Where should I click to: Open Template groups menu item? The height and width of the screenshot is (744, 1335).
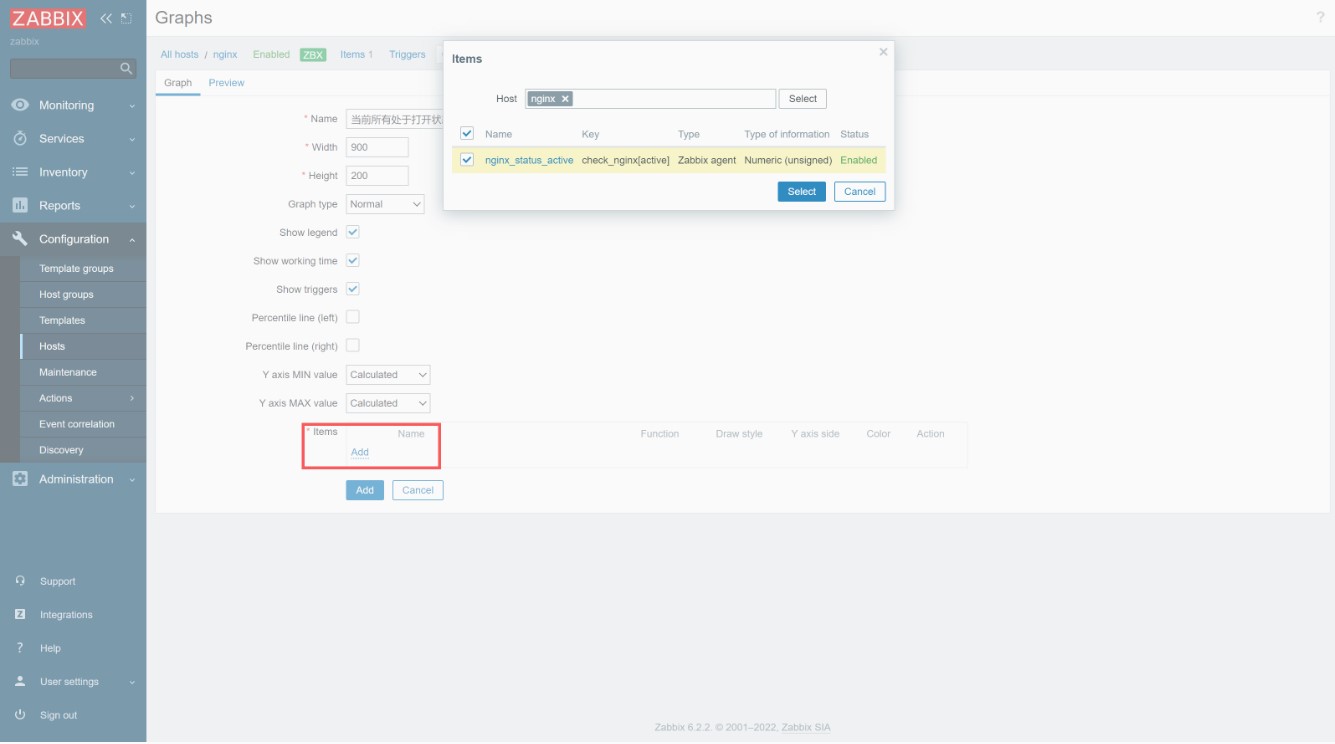[x=76, y=268]
